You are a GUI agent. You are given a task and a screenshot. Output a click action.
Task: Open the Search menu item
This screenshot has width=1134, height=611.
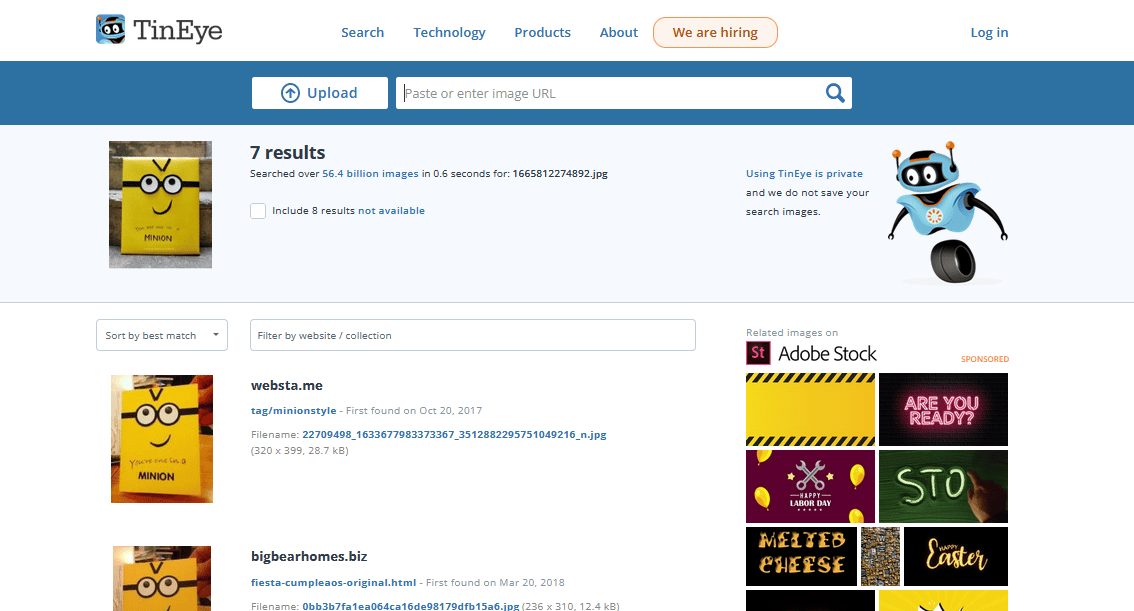point(362,33)
